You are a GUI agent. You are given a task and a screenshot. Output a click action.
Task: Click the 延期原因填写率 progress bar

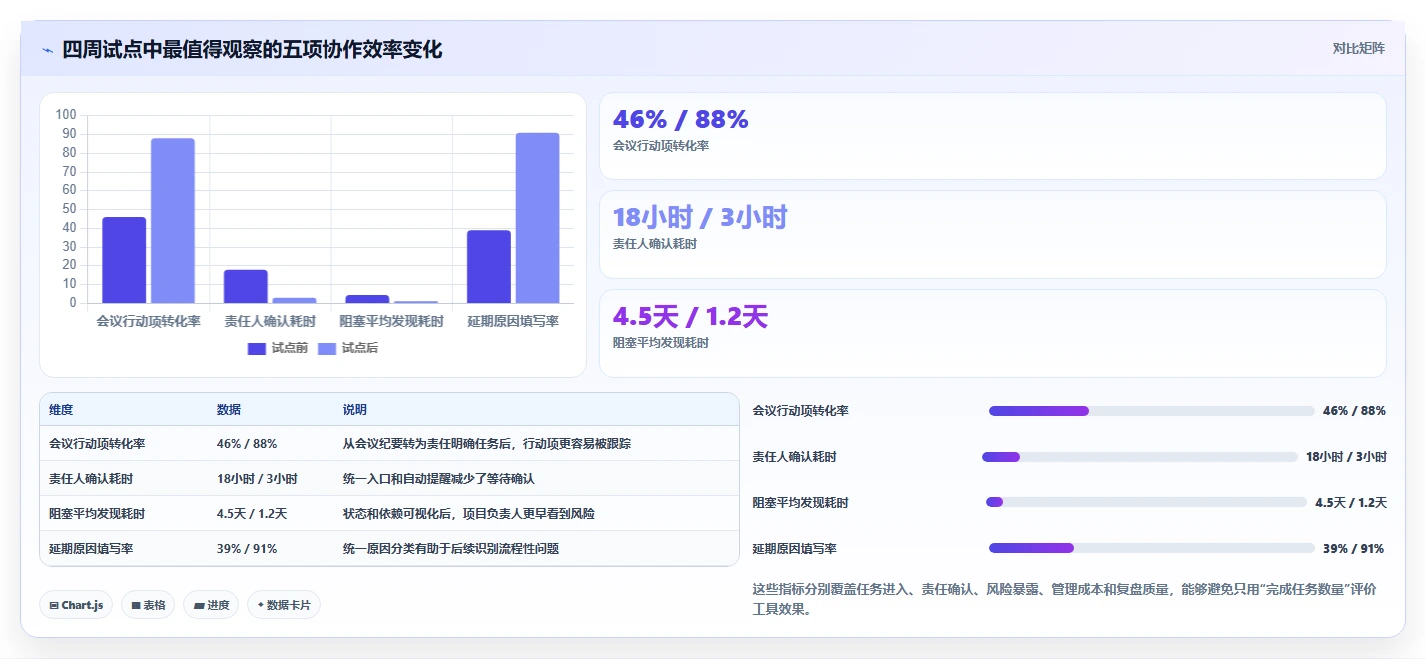[x=1152, y=548]
